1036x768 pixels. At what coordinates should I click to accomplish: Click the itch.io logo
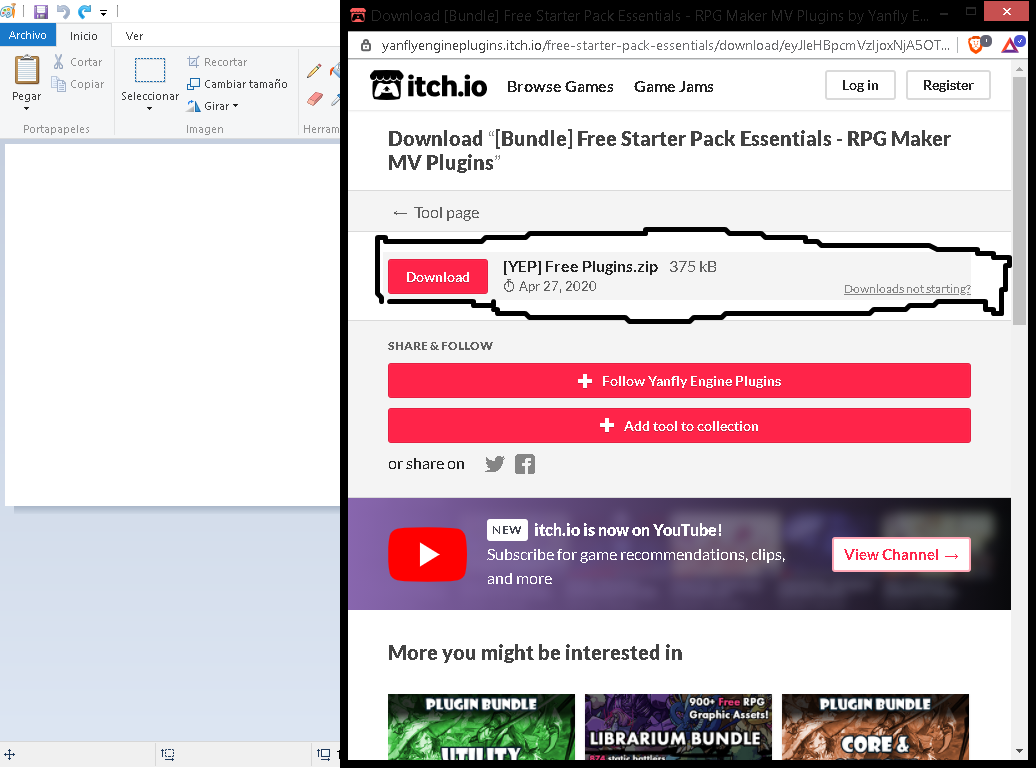click(428, 85)
